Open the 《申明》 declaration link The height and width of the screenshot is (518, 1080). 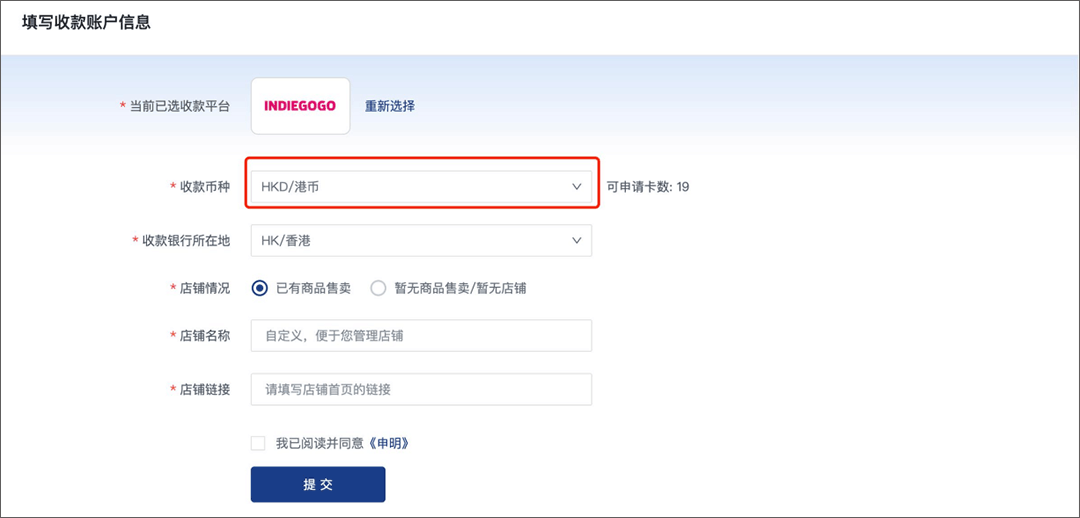click(389, 444)
